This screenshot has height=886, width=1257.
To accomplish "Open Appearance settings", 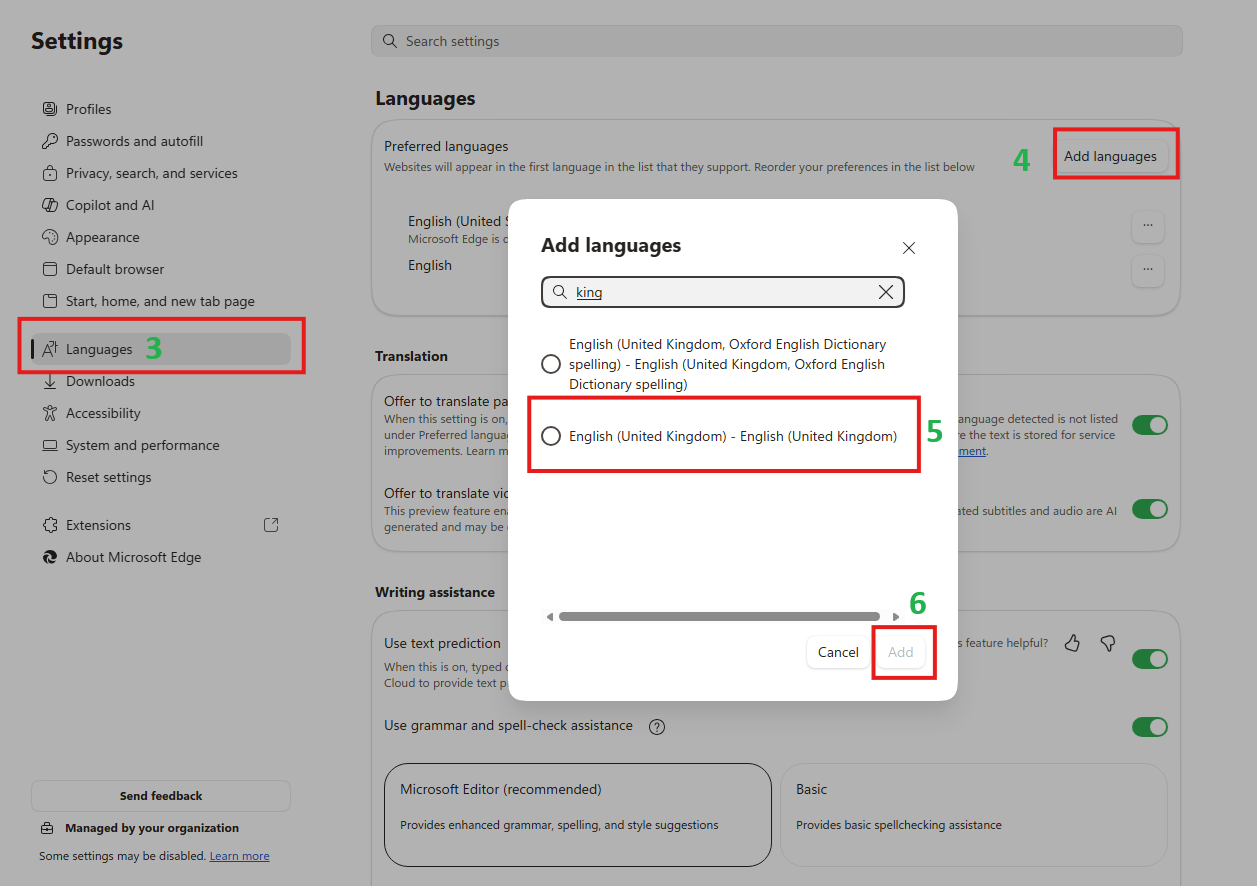I will [x=102, y=237].
